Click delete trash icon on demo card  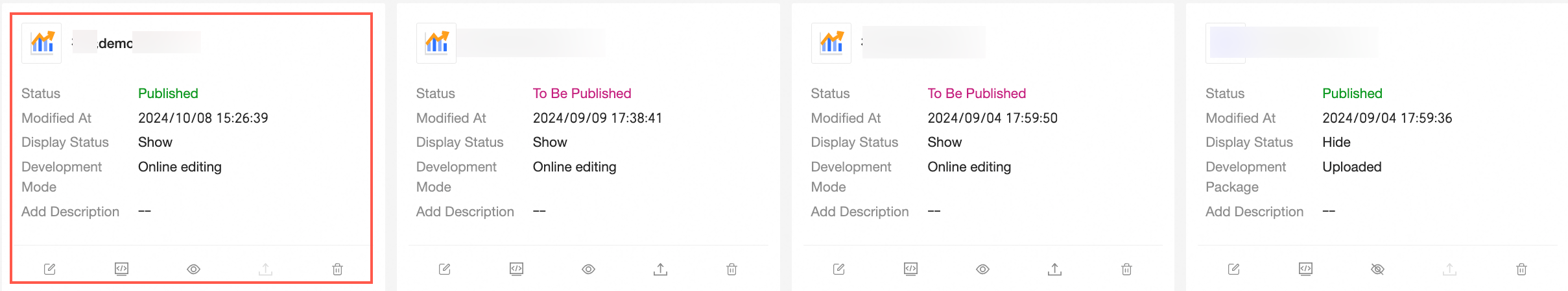coord(337,269)
